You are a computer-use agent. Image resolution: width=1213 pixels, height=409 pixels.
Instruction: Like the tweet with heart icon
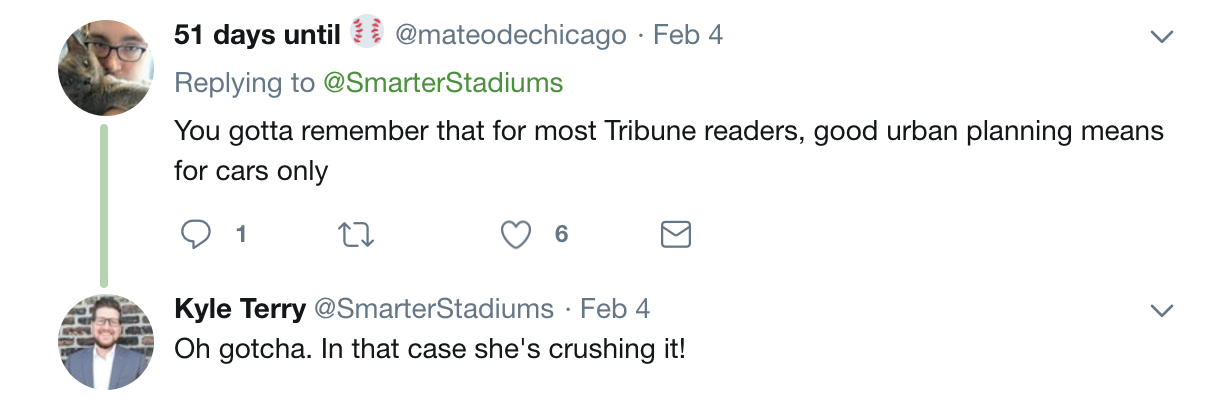515,234
